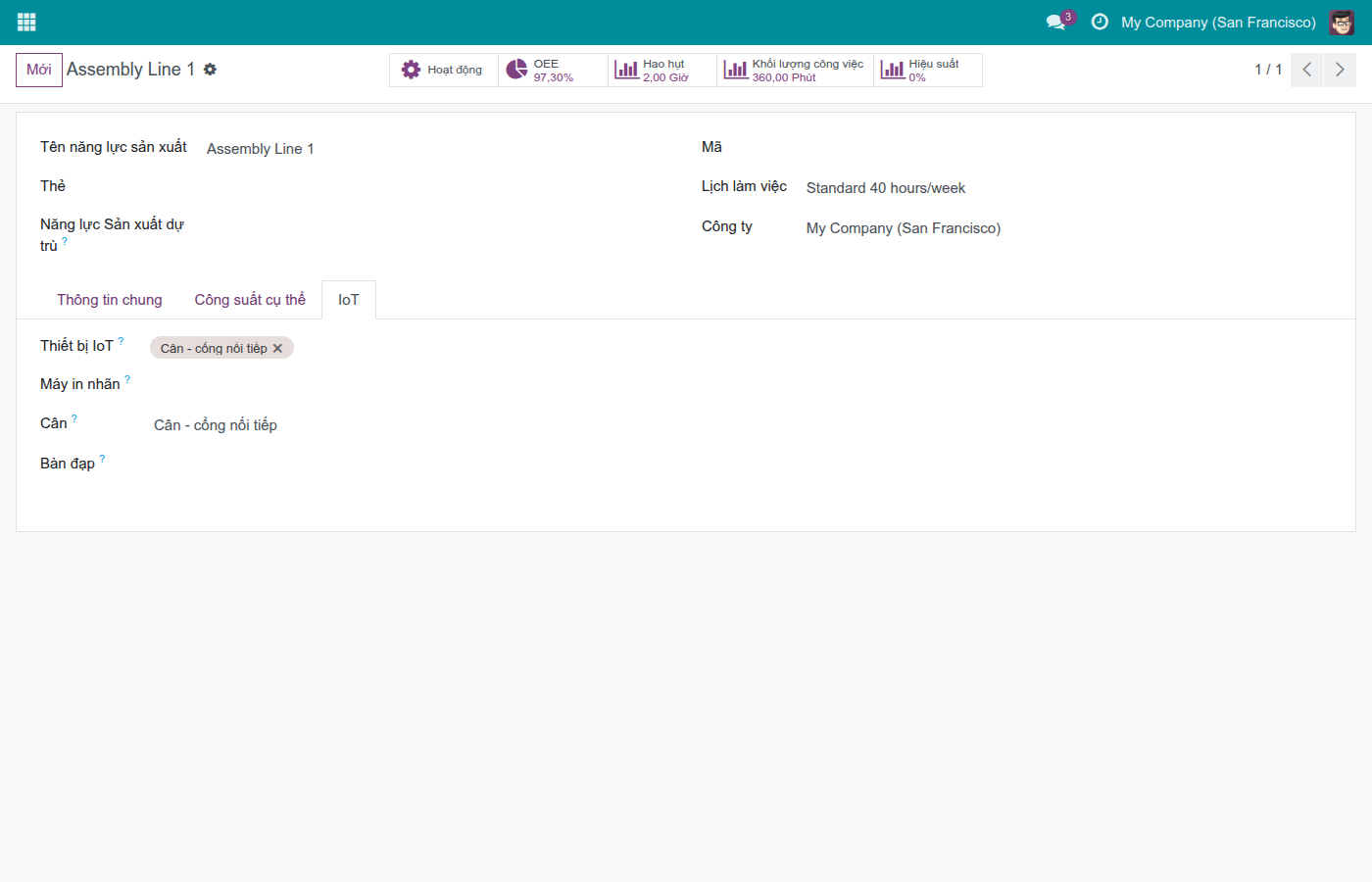
Task: Switch to the Công suất cụ thể tab
Action: pos(250,300)
